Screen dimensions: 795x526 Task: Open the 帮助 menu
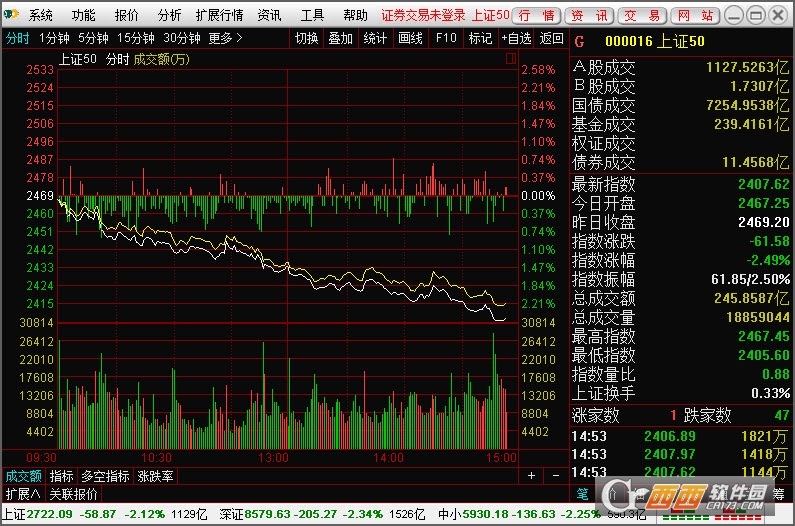[355, 15]
